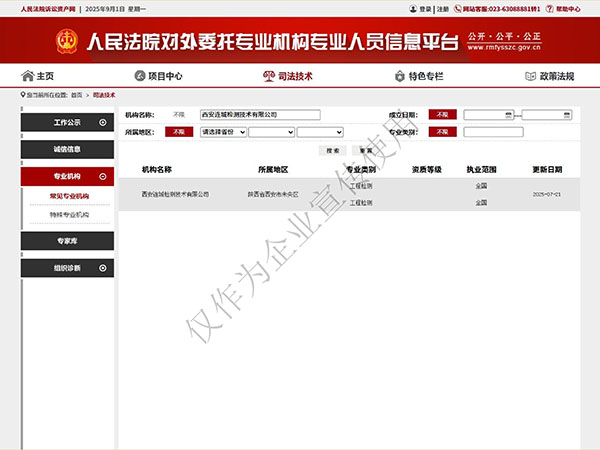Click the 特色专栏 navigation icon

click(x=399, y=76)
